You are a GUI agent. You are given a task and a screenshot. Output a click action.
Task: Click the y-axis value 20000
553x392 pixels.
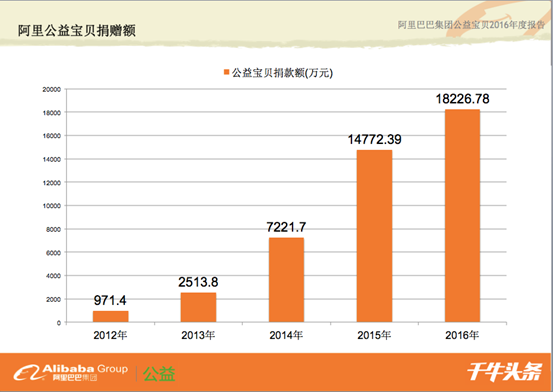(x=52, y=90)
